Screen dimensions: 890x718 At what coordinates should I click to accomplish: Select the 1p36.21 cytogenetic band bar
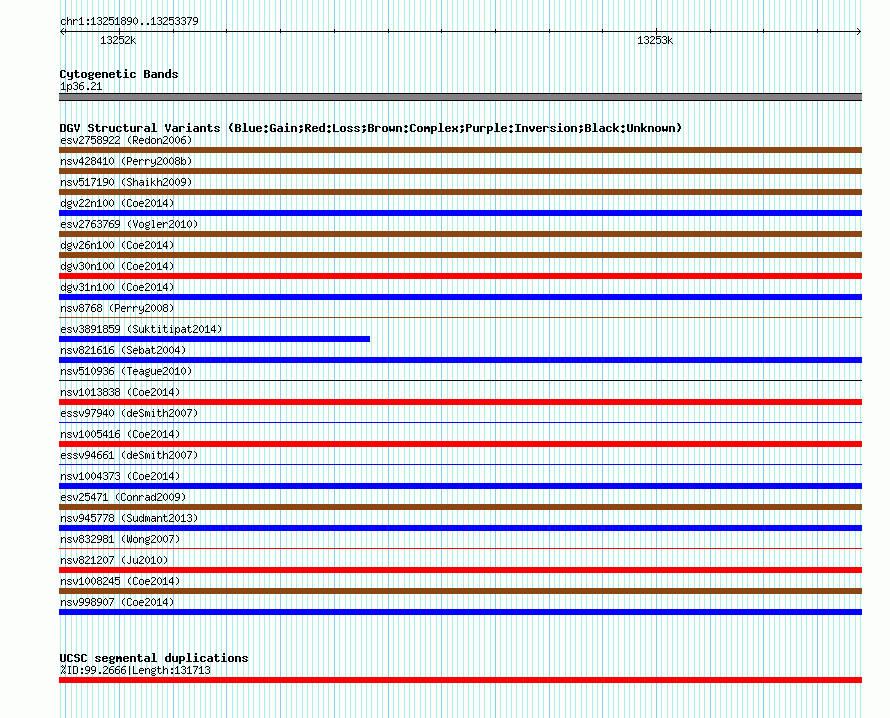[460, 97]
